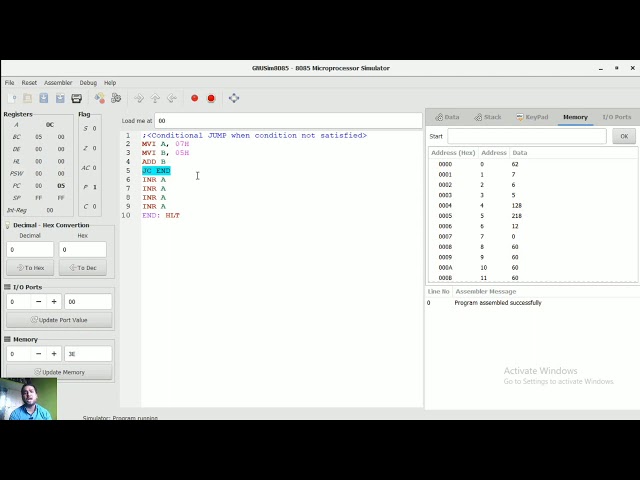The width and height of the screenshot is (640, 480).
Task: Click the Start address input field
Action: (x=527, y=136)
